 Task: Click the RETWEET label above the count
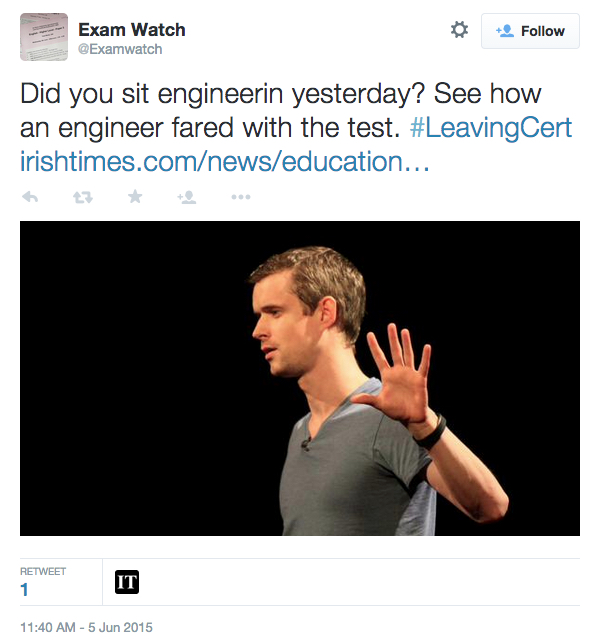(x=43, y=572)
